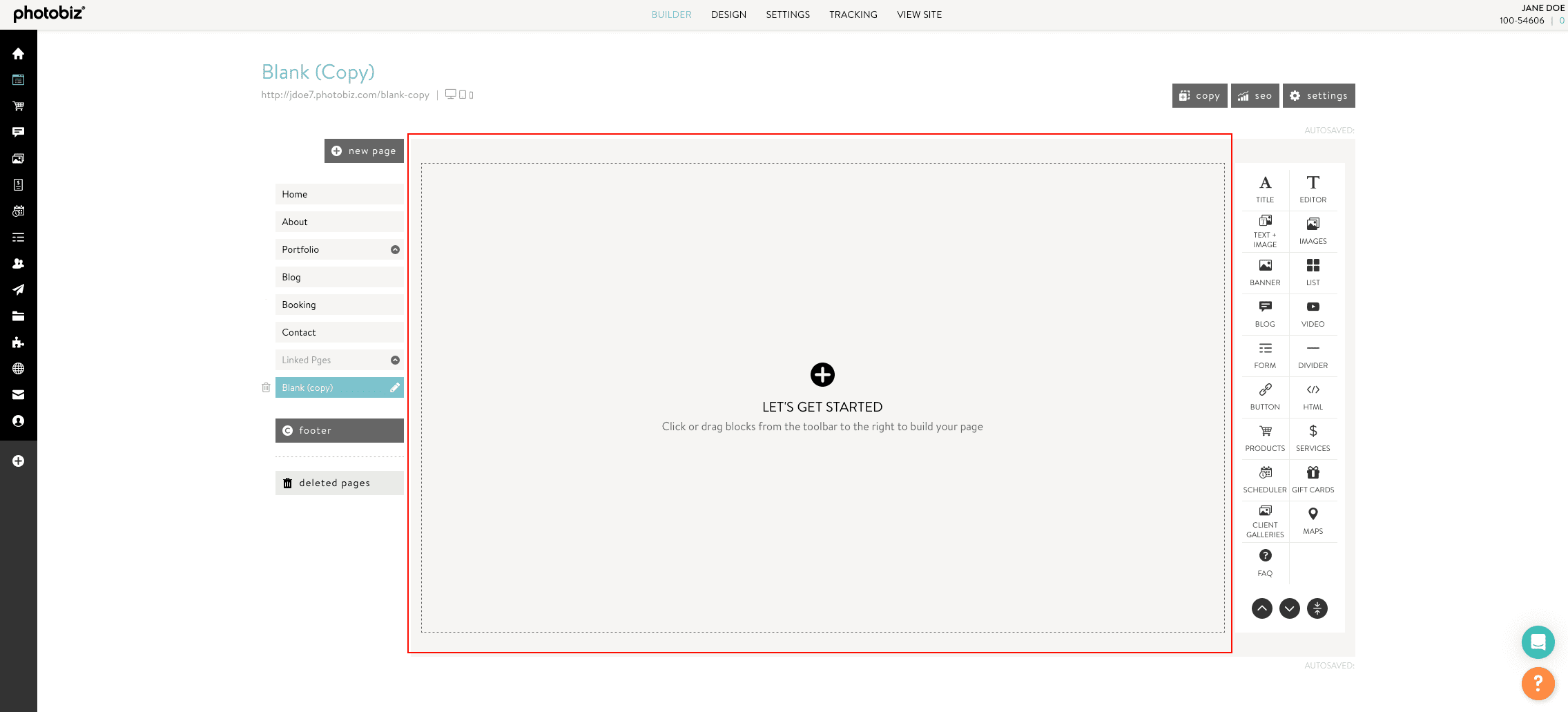Select the Images block icon
Viewport: 1568px width, 712px height.
(x=1312, y=229)
